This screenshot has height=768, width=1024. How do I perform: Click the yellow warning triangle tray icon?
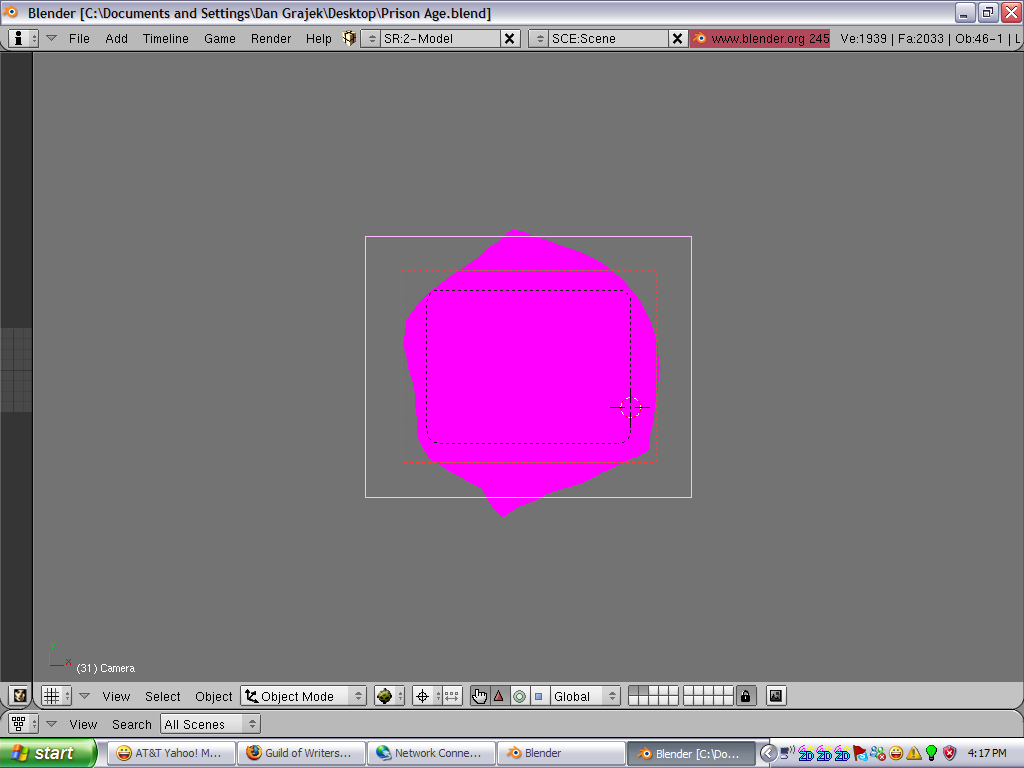[x=914, y=753]
